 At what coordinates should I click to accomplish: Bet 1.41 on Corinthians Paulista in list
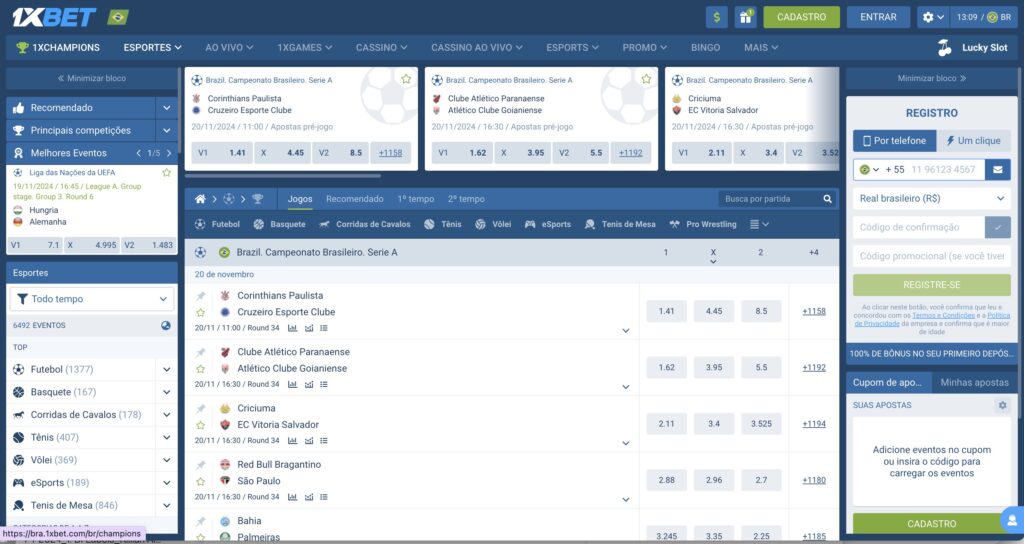click(666, 312)
